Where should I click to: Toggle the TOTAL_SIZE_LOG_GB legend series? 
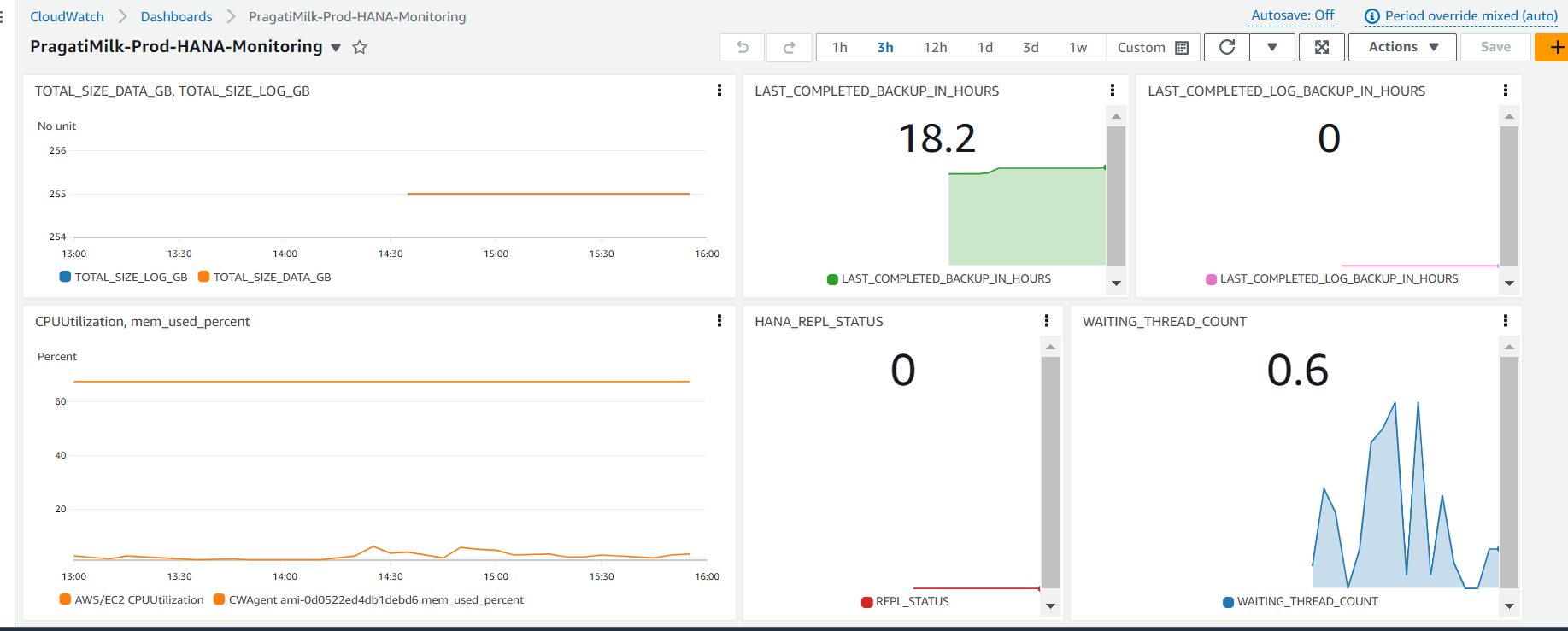point(123,277)
